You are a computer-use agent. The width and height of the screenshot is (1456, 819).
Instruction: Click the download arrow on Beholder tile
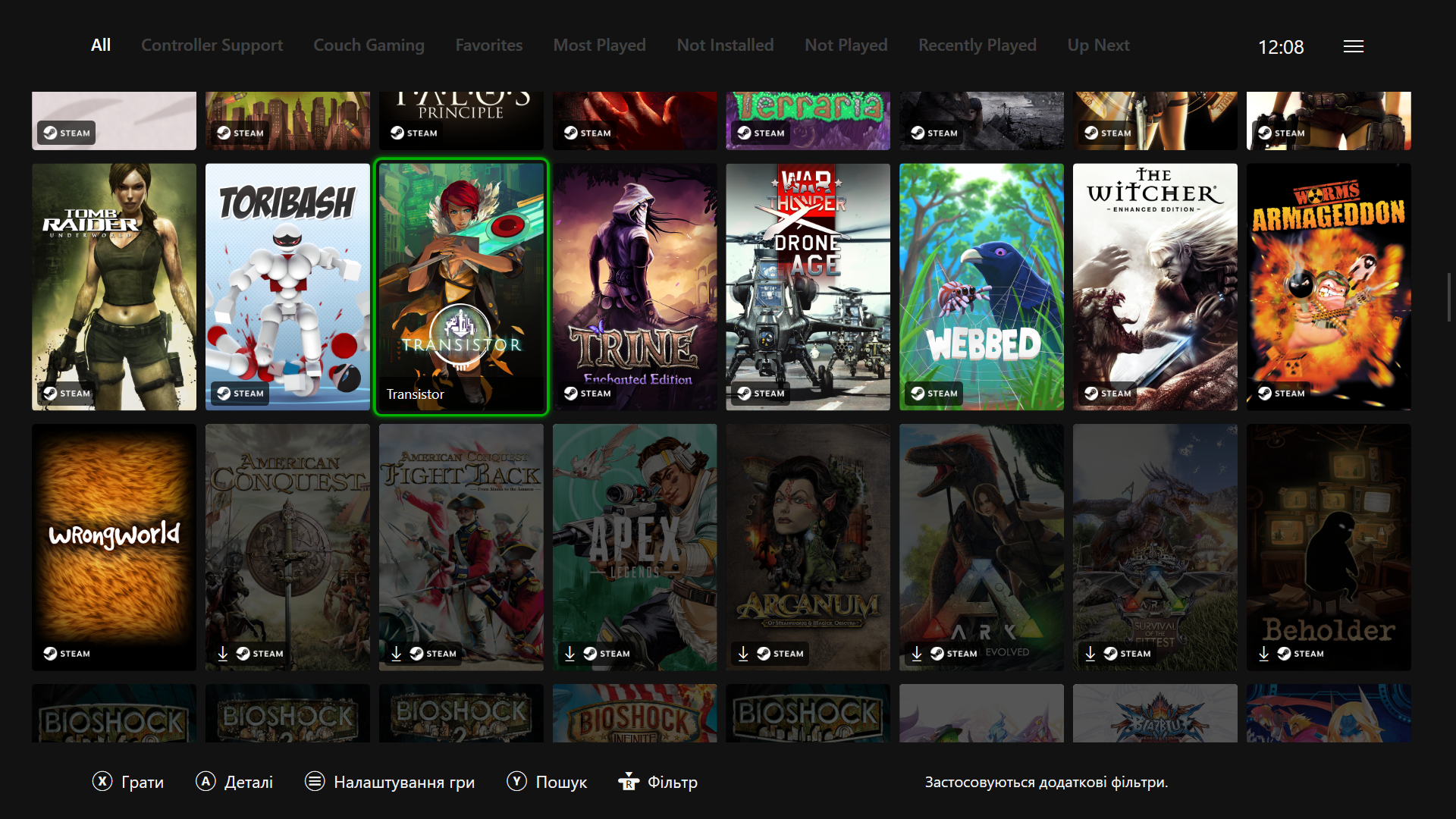1263,653
